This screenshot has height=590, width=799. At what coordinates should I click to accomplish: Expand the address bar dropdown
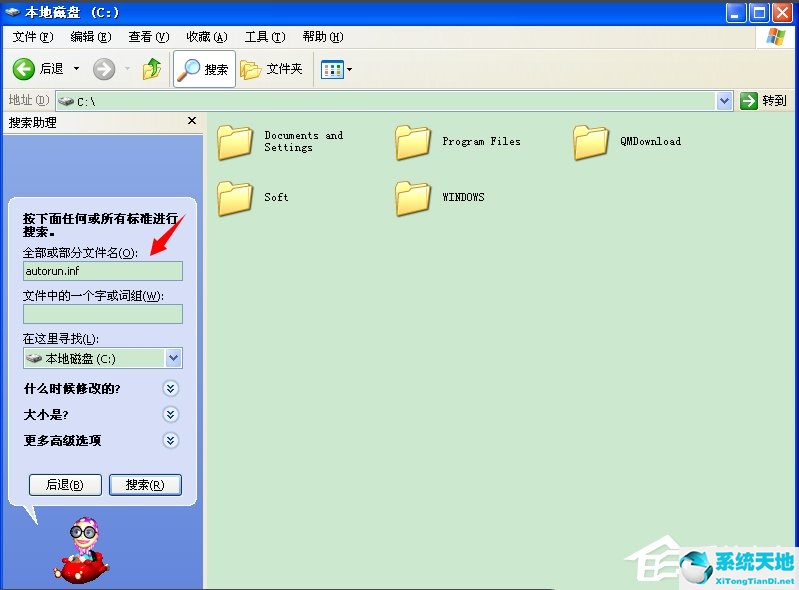click(x=725, y=101)
